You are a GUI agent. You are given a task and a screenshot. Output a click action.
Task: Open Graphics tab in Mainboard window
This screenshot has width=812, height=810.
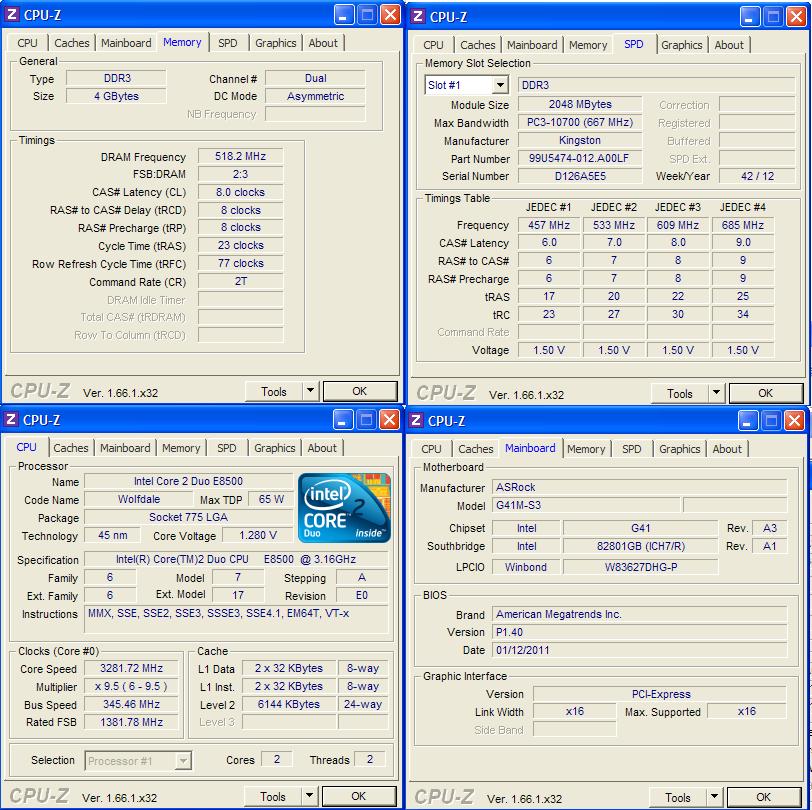point(679,449)
